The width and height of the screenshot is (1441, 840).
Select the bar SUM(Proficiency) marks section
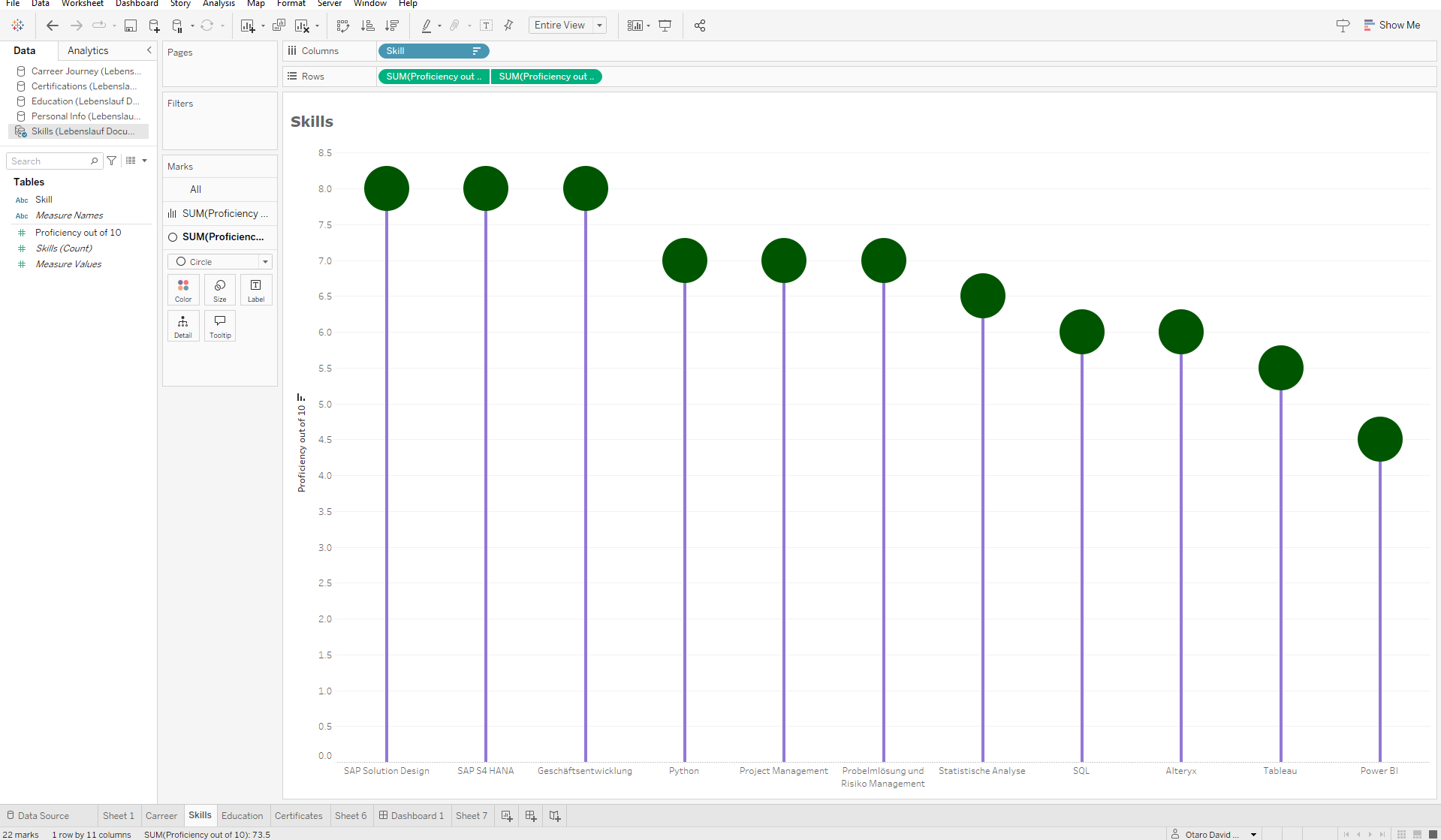[x=219, y=213]
